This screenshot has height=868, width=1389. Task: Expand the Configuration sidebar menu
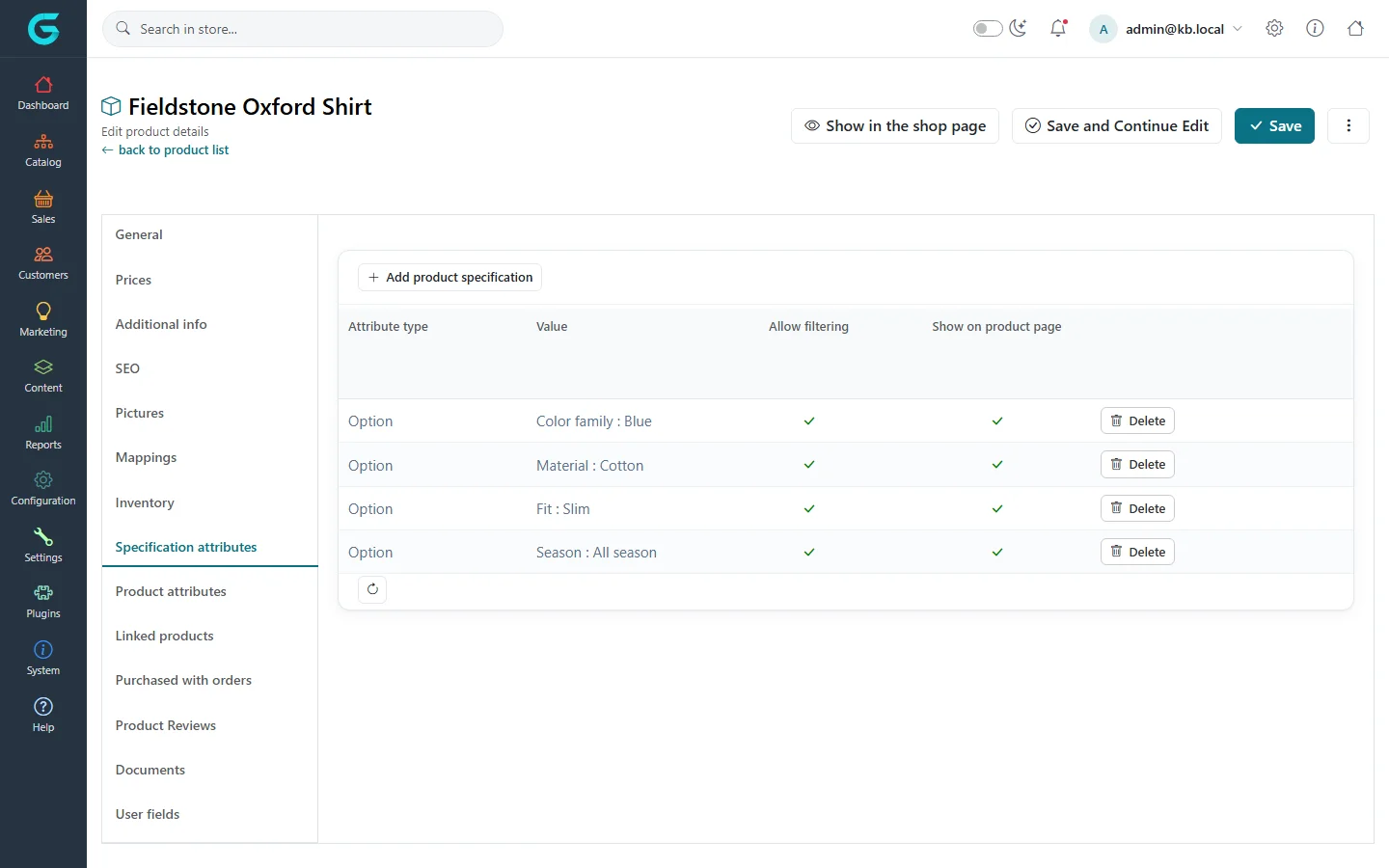[43, 489]
